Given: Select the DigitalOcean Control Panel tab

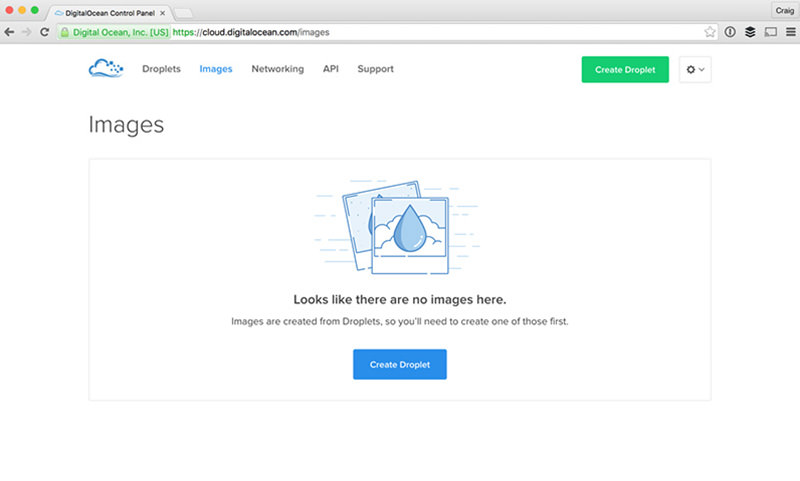Looking at the screenshot, I should pos(108,12).
